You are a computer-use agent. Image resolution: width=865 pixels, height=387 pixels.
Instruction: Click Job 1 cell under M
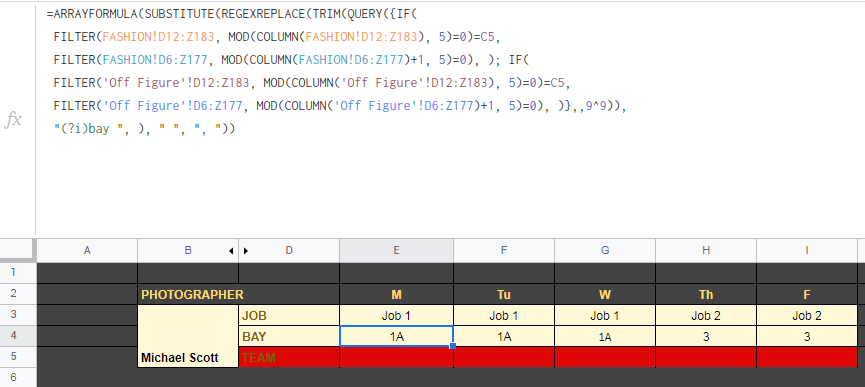pyautogui.click(x=397, y=315)
